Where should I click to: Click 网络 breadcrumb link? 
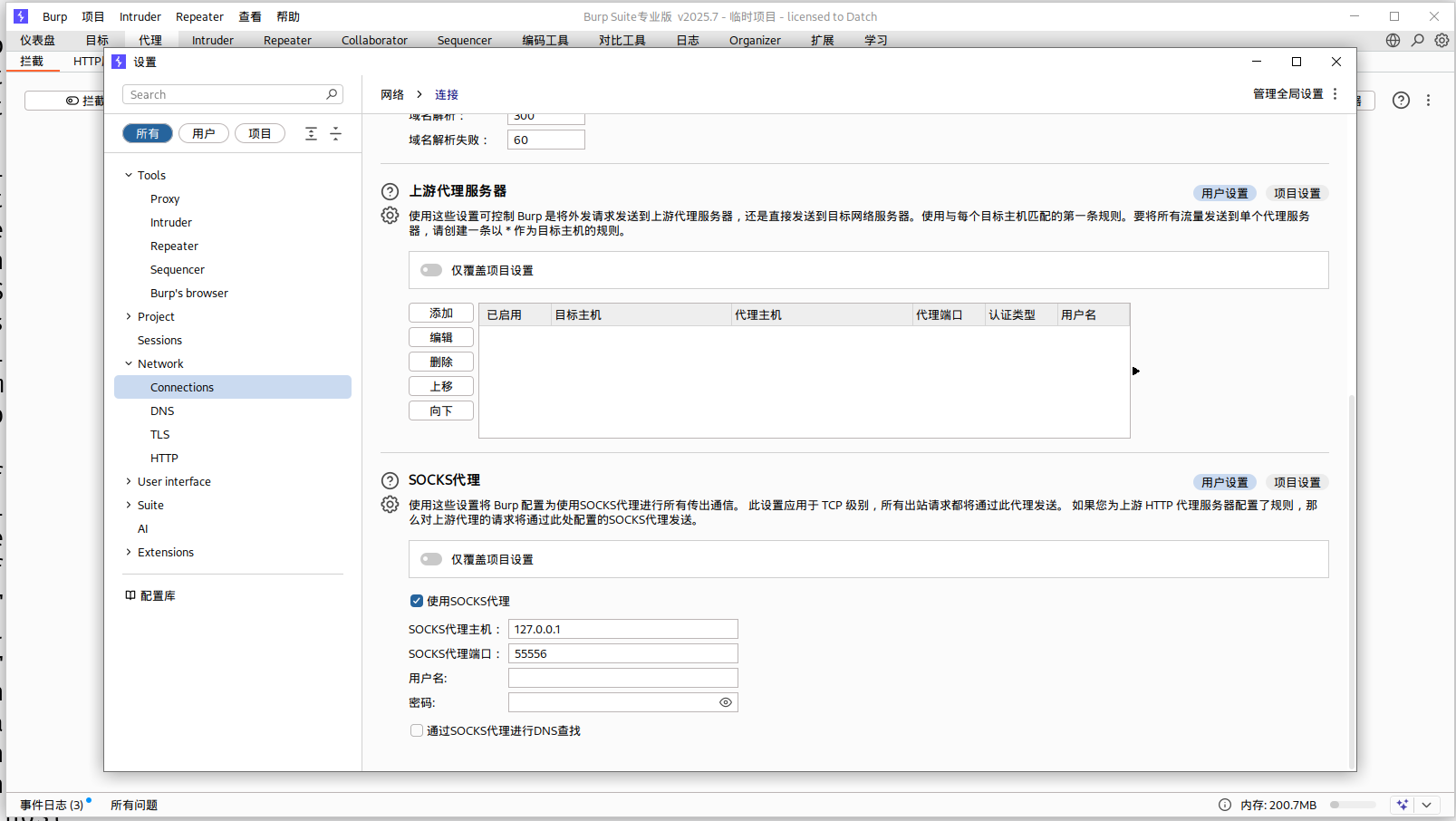[392, 94]
